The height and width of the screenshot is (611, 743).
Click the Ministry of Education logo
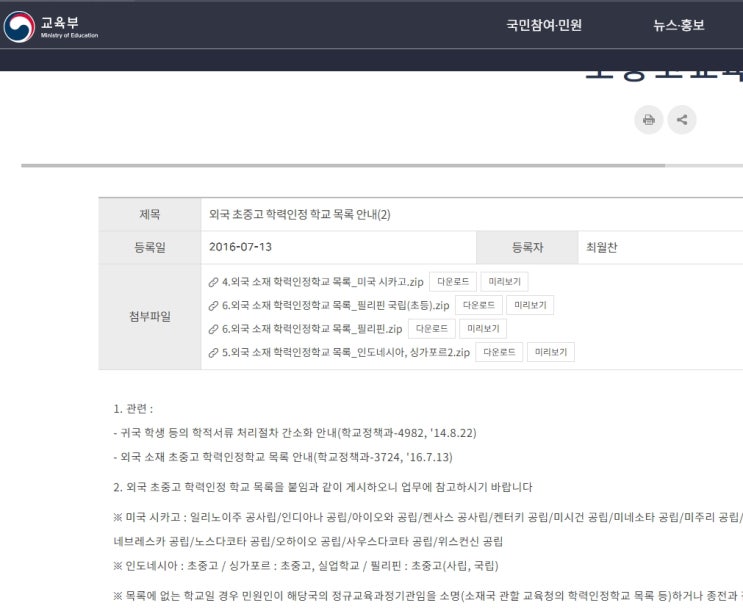click(x=51, y=27)
